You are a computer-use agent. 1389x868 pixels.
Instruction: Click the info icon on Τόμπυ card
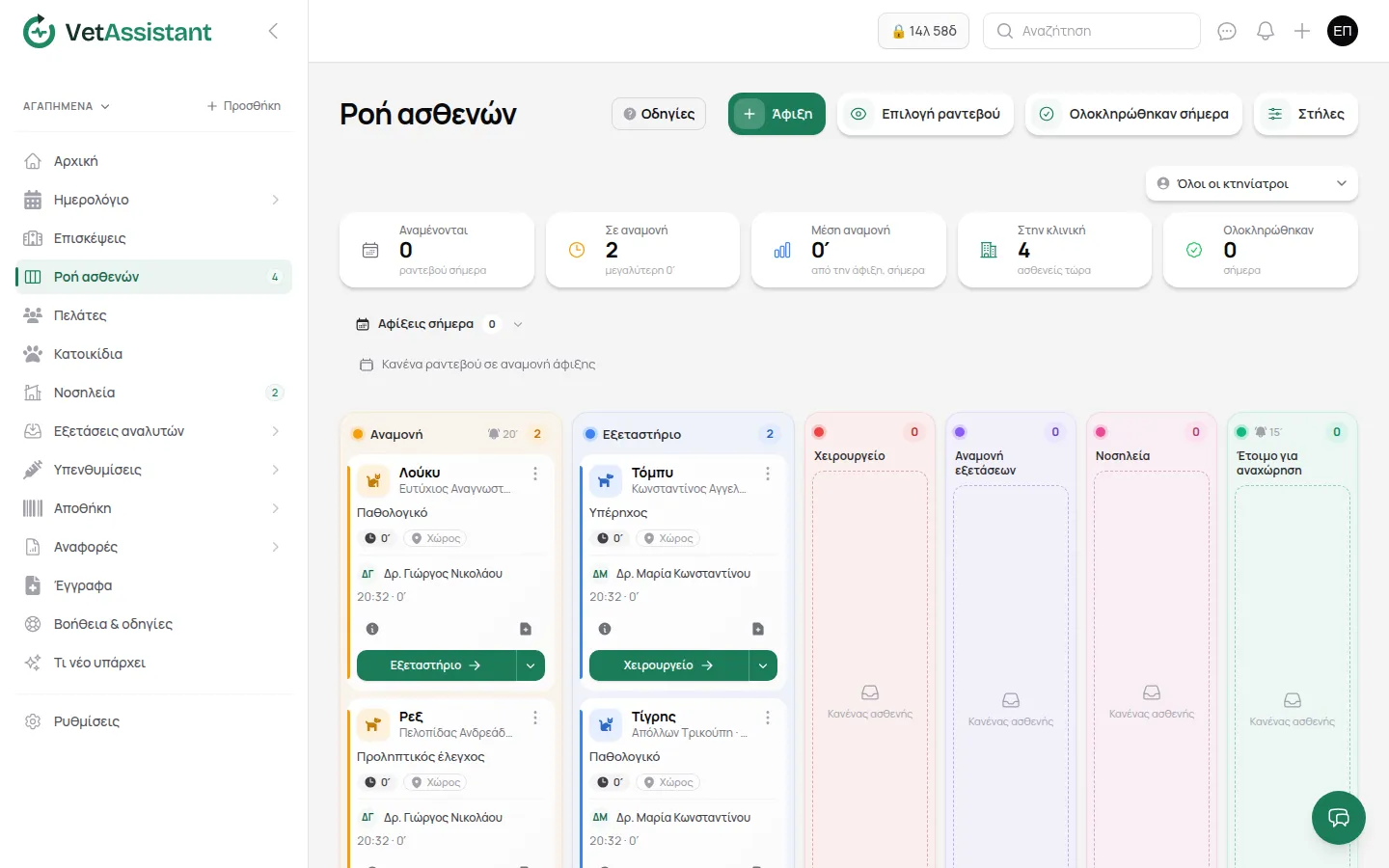(x=605, y=629)
